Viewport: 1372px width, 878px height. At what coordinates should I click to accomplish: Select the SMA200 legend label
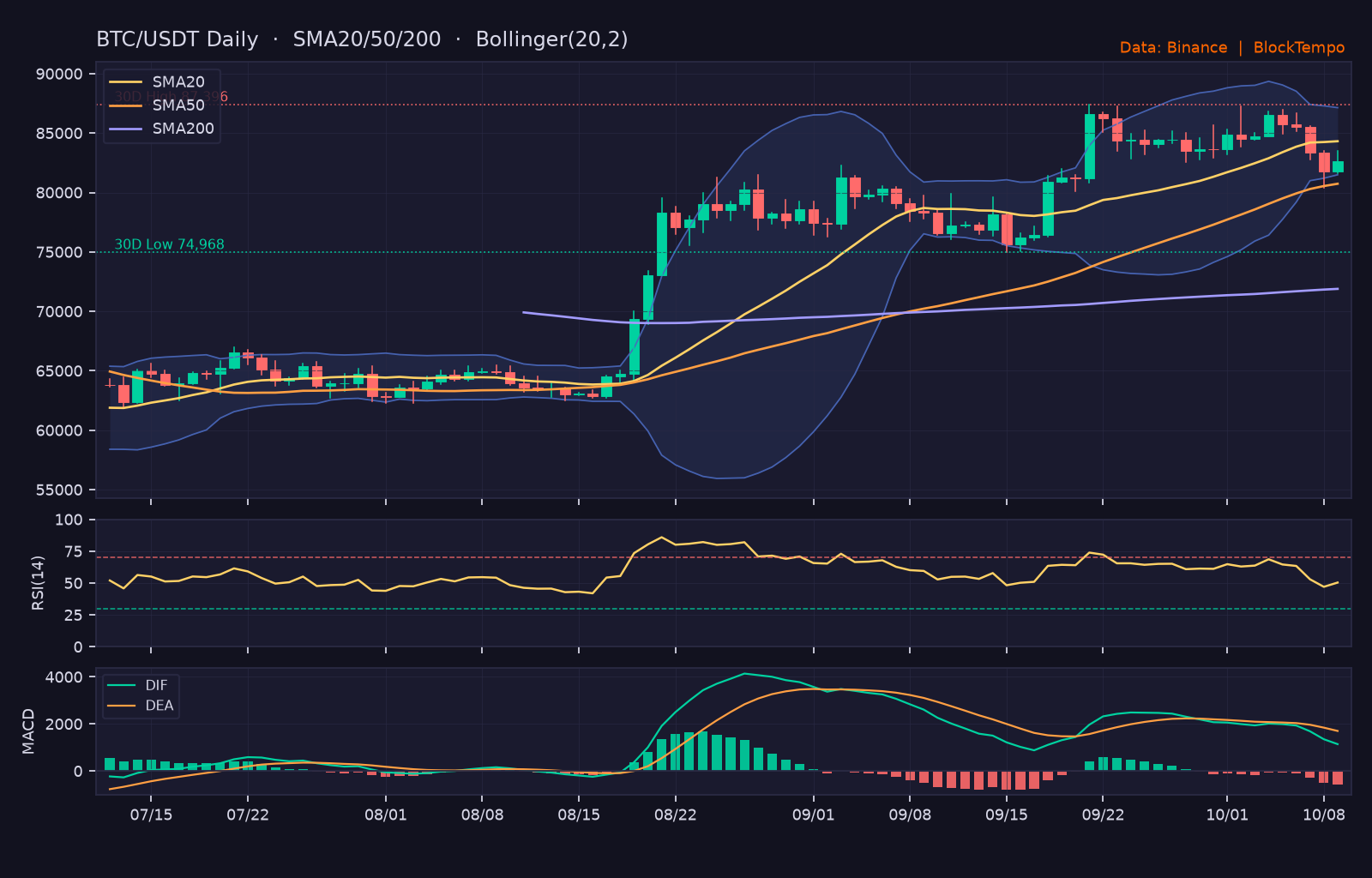point(184,129)
